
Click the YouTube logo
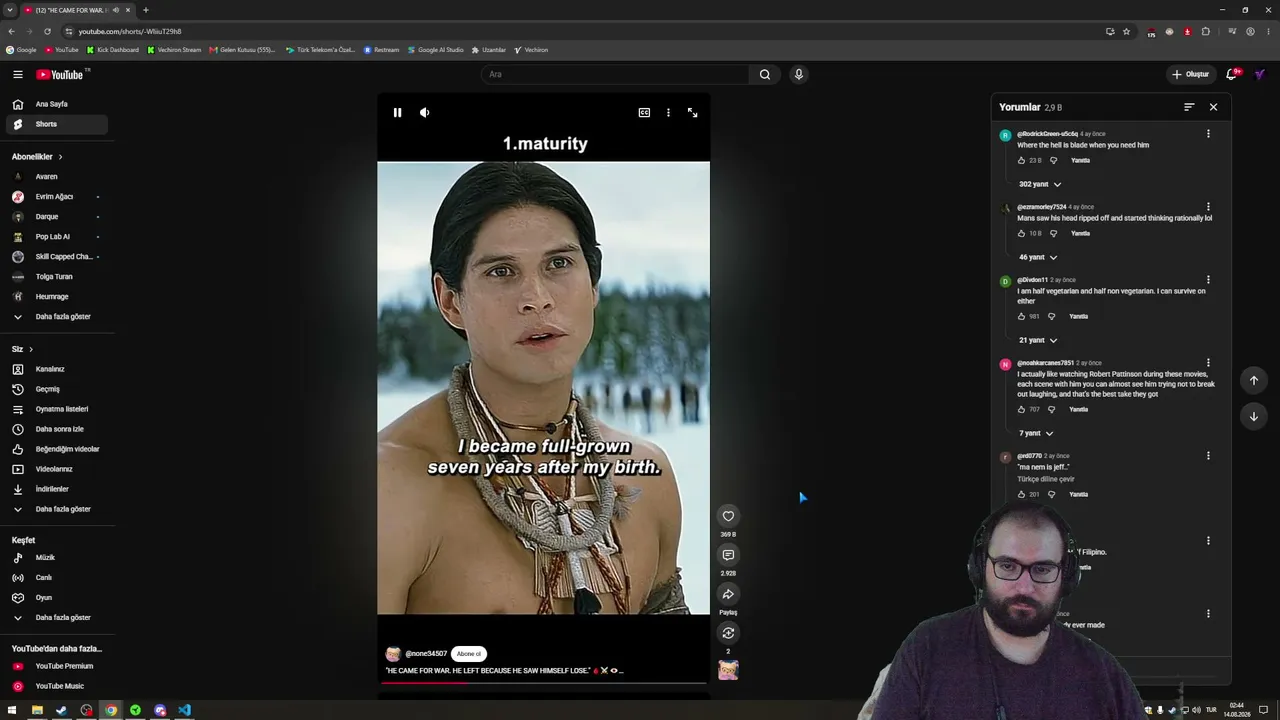tap(60, 75)
